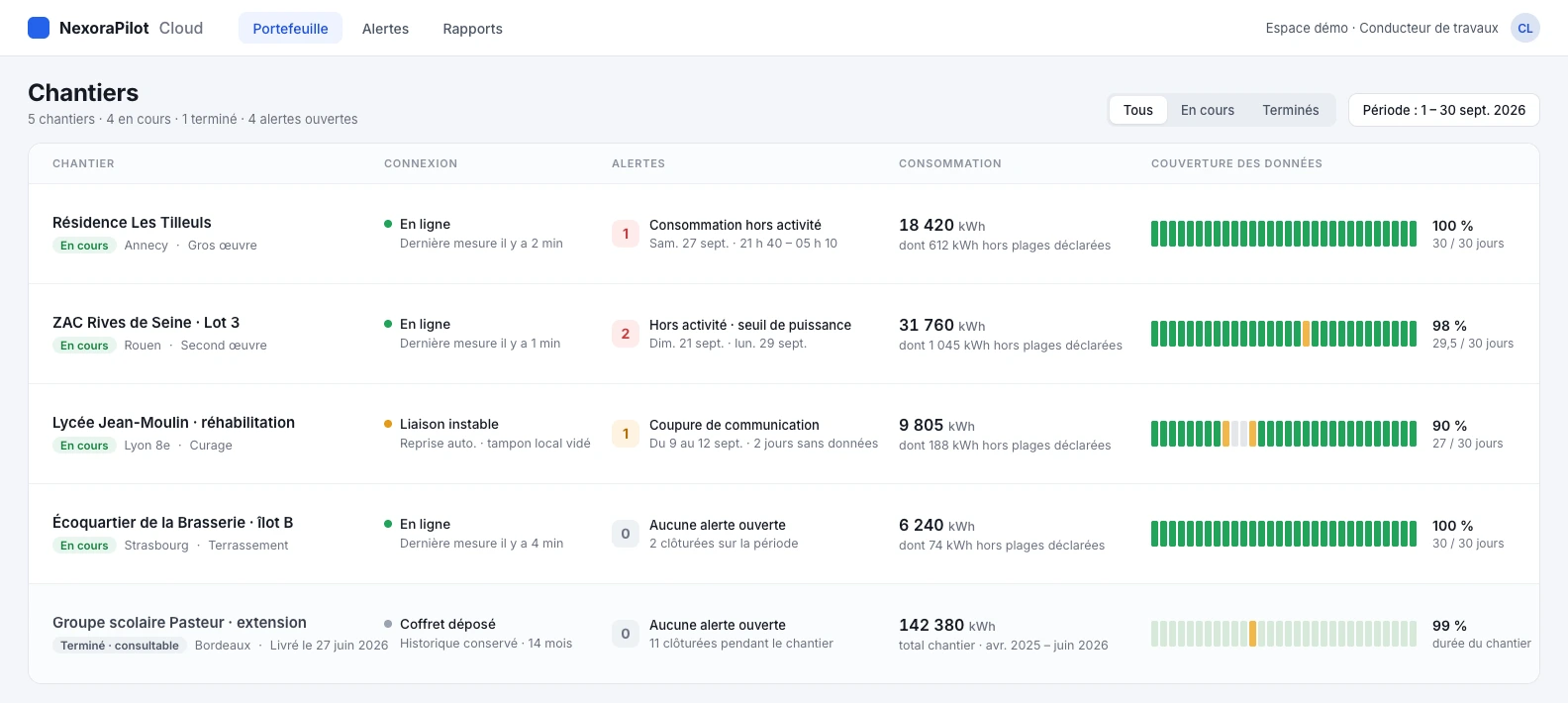The width and height of the screenshot is (1568, 703).
Task: Open the CL user avatar
Action: pyautogui.click(x=1525, y=28)
